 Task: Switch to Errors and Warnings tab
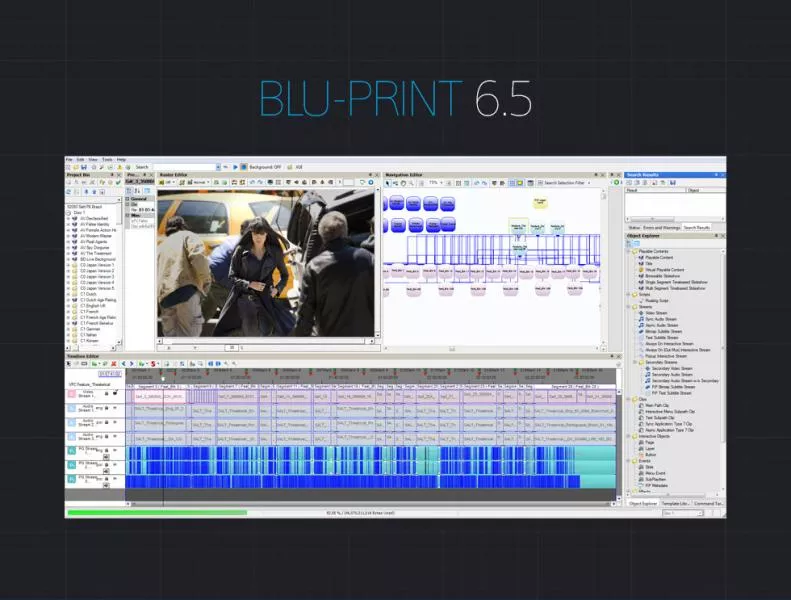(661, 228)
